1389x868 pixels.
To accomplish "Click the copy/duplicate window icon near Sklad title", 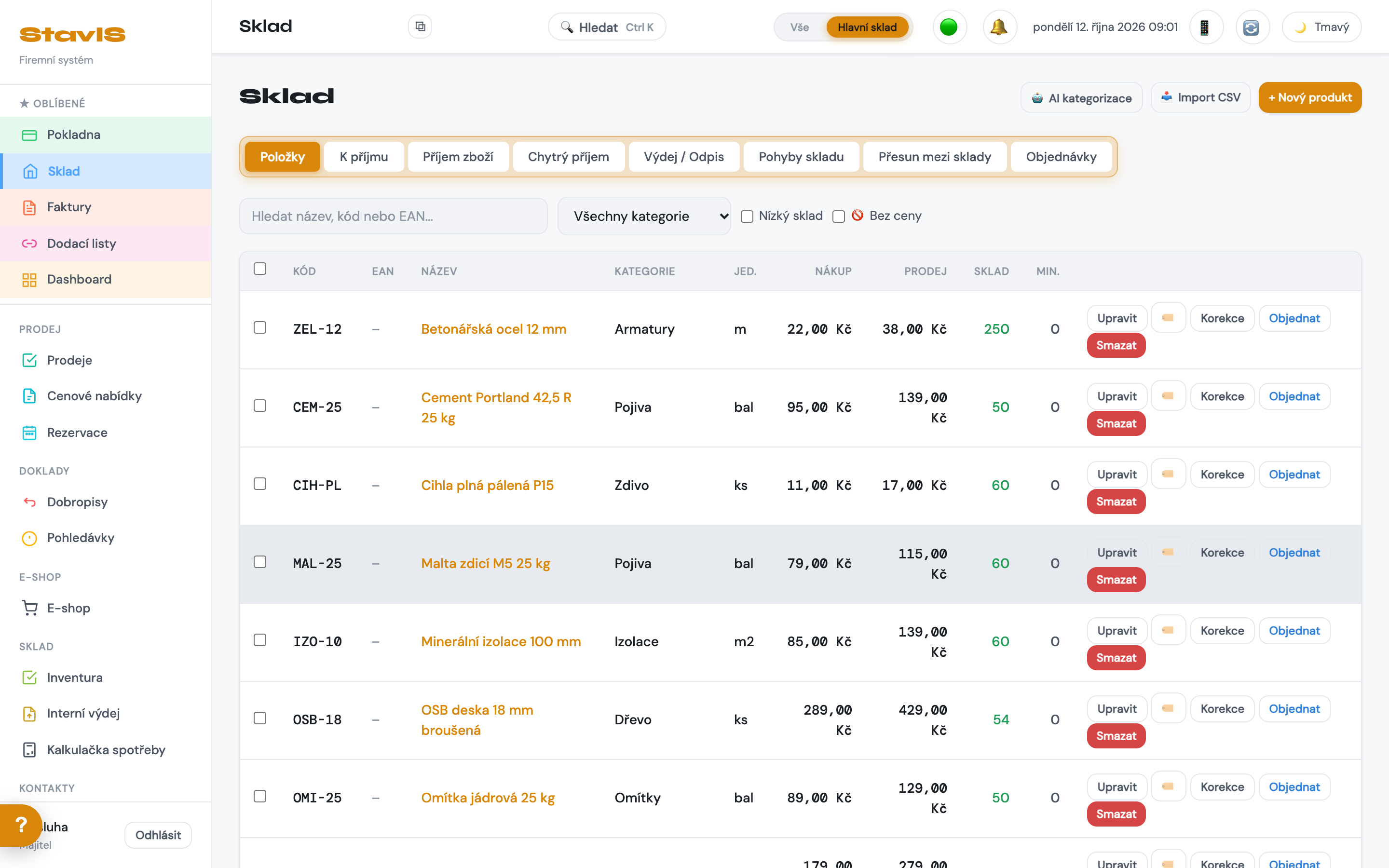I will click(420, 27).
